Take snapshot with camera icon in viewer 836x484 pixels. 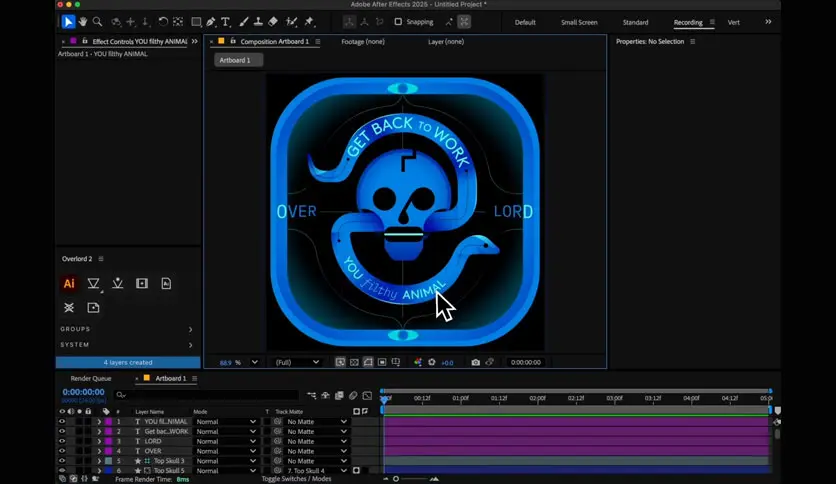(x=476, y=362)
